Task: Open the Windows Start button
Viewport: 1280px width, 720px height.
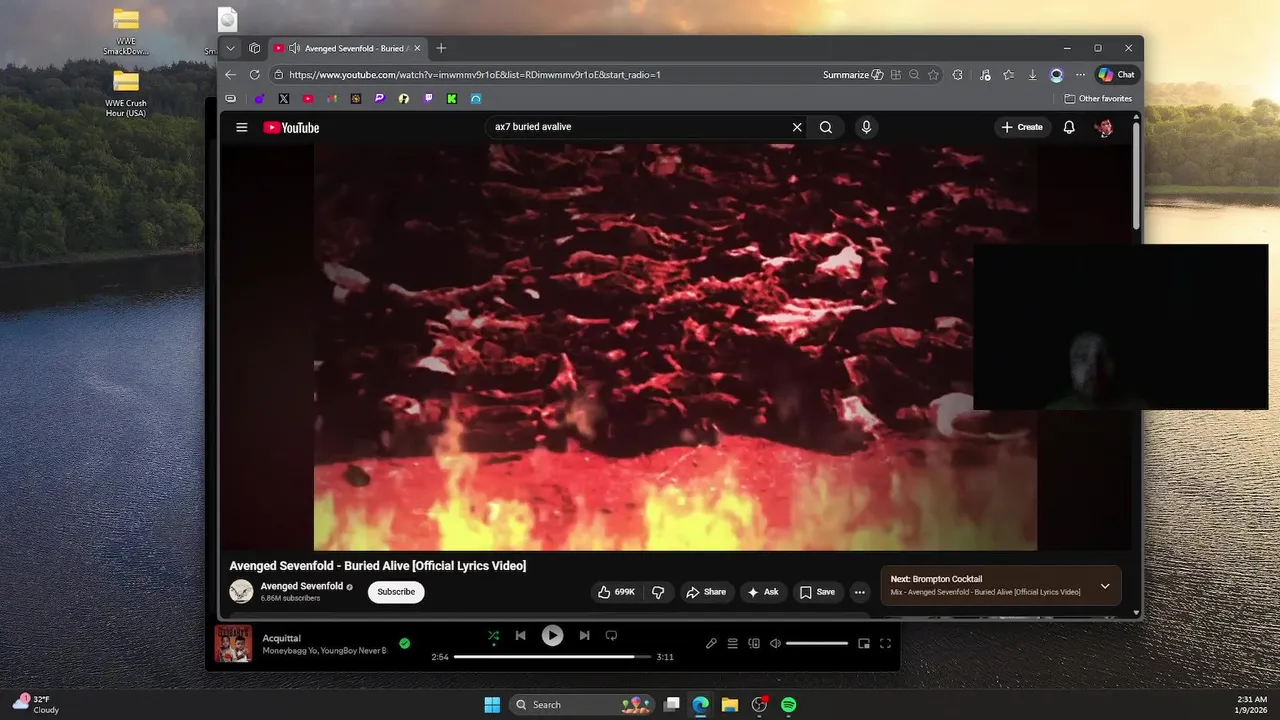Action: point(492,705)
